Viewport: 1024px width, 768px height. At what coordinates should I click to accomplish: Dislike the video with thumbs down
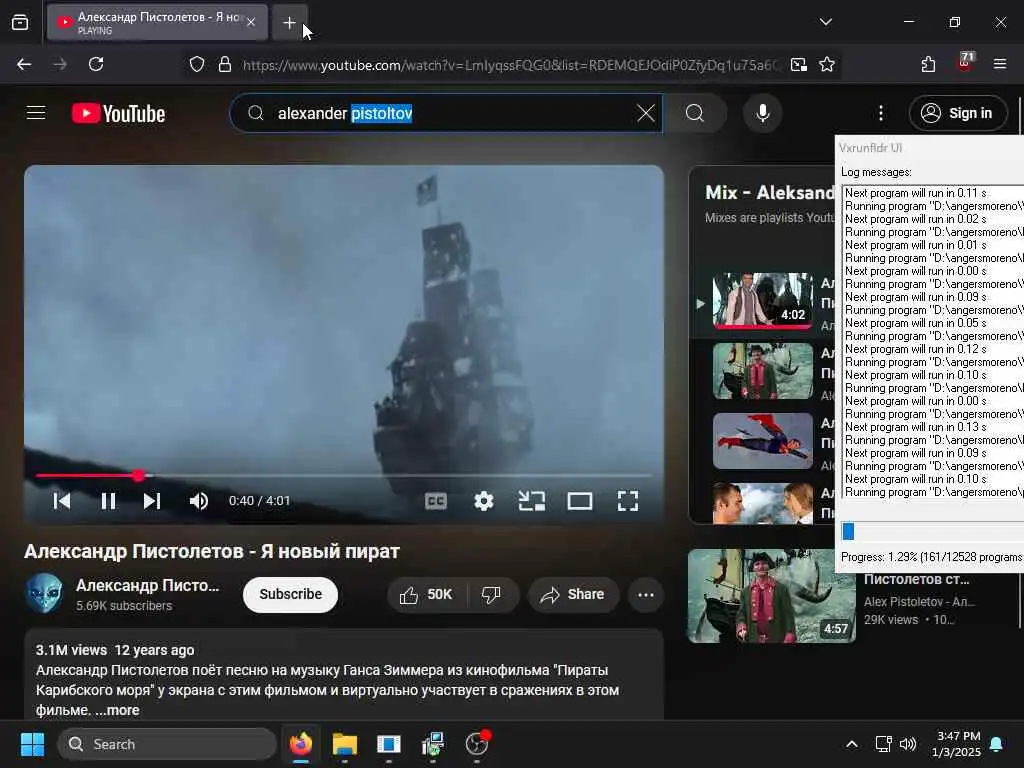(x=491, y=595)
